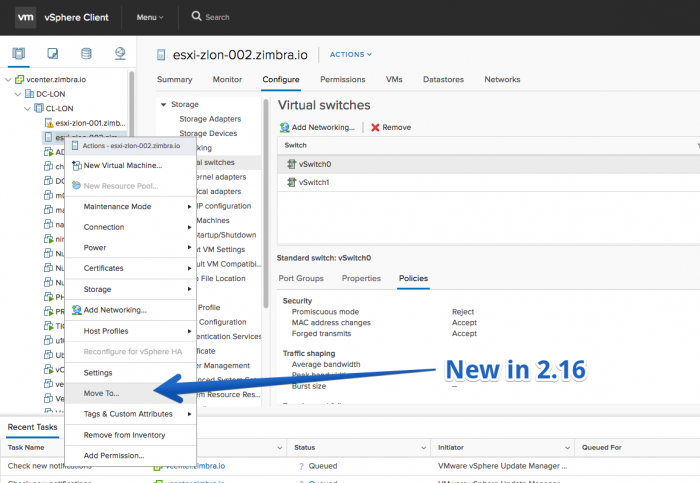700x483 pixels.
Task: Select Remove from Inventory
Action: click(130, 435)
